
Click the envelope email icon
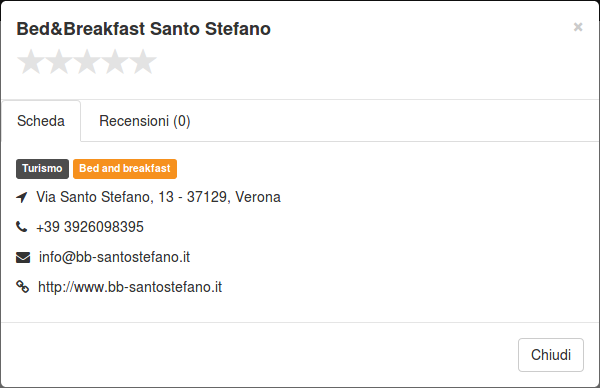(x=23, y=258)
